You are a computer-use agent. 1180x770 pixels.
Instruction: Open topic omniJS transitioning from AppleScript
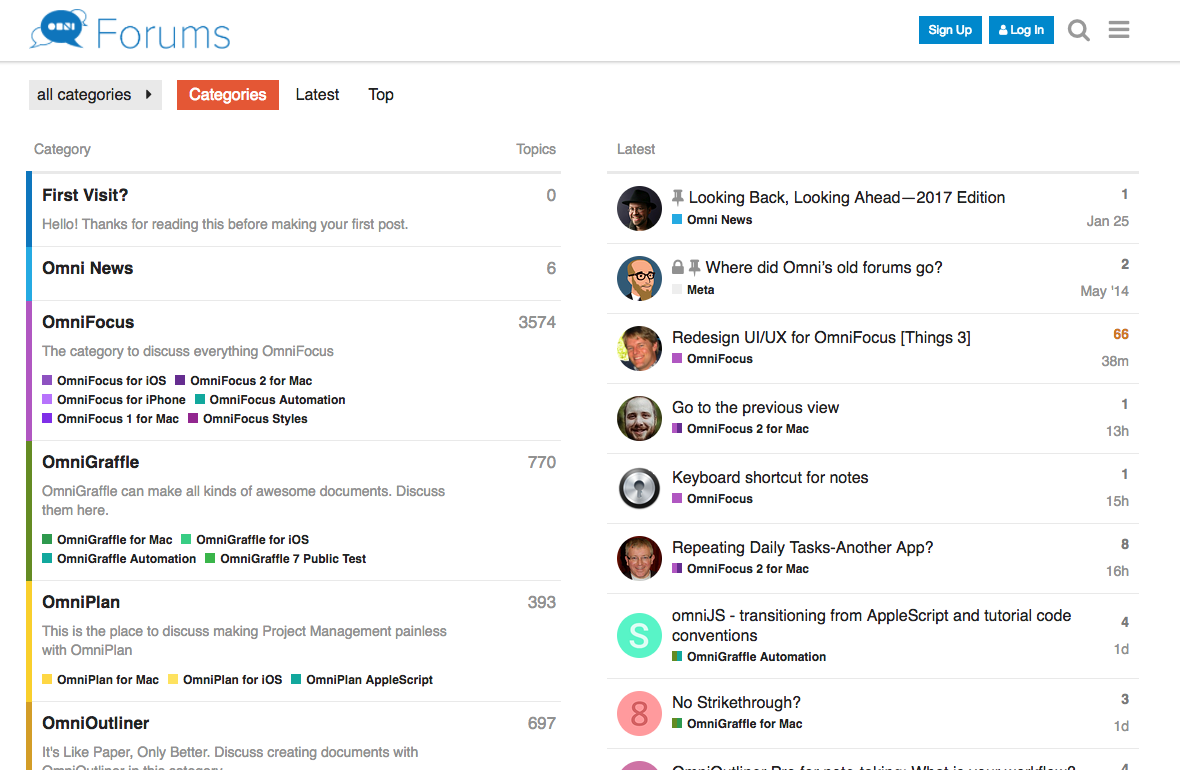[871, 625]
